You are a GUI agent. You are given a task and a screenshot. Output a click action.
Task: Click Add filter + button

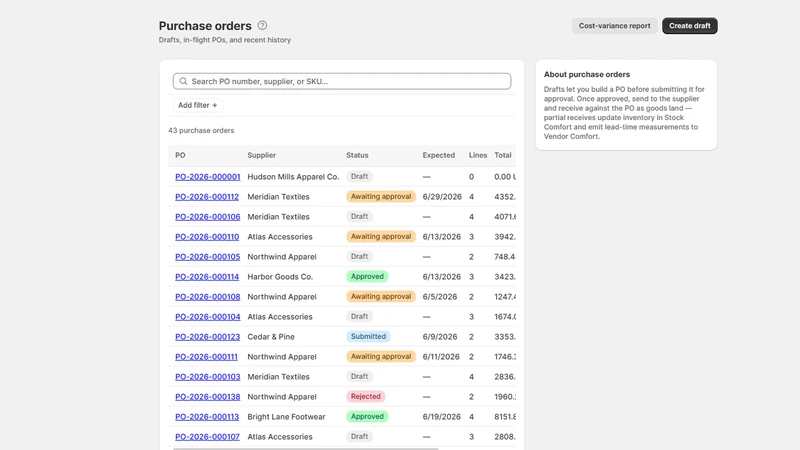point(197,105)
